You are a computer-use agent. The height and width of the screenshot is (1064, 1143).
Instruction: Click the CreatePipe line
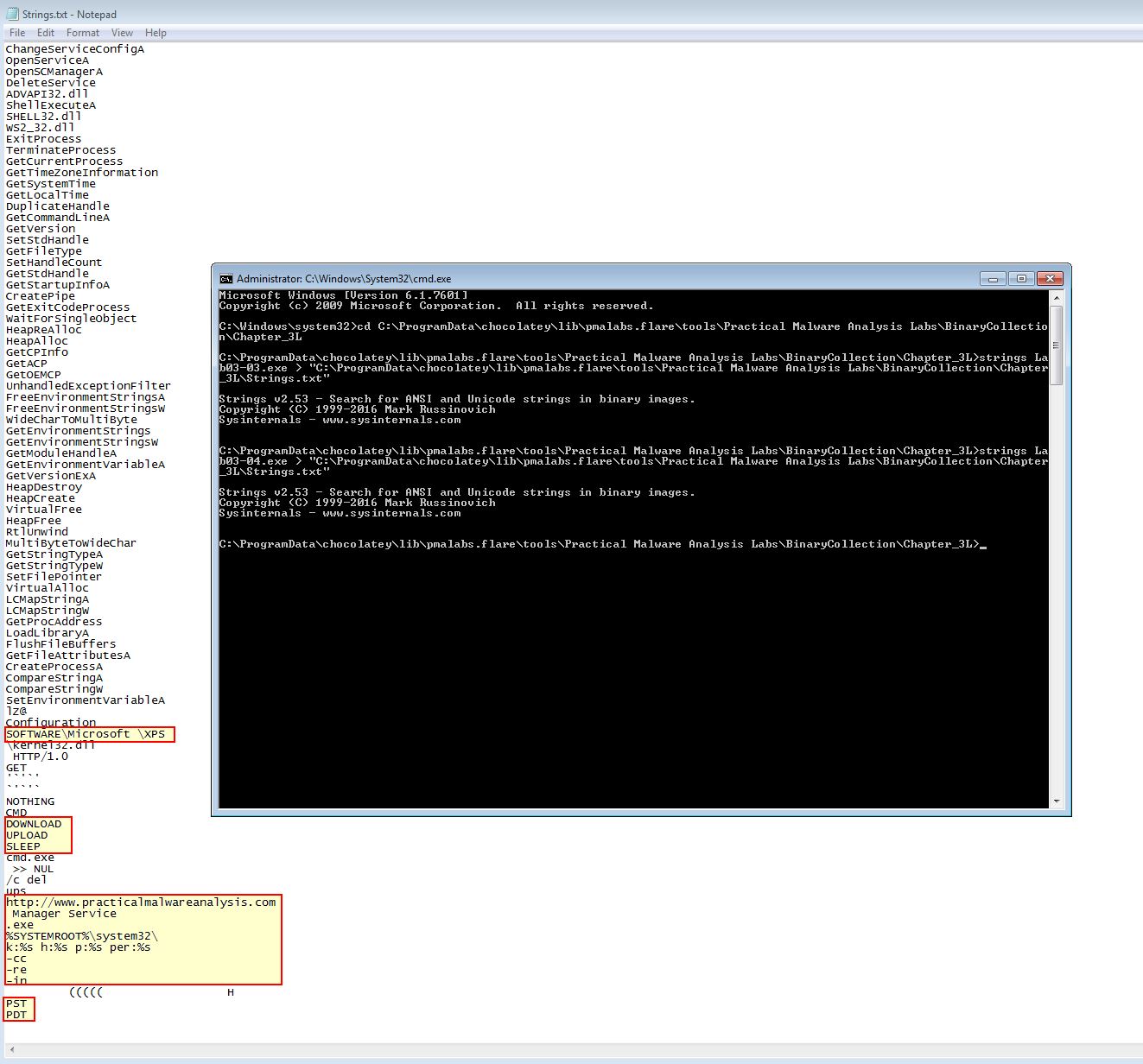41,296
